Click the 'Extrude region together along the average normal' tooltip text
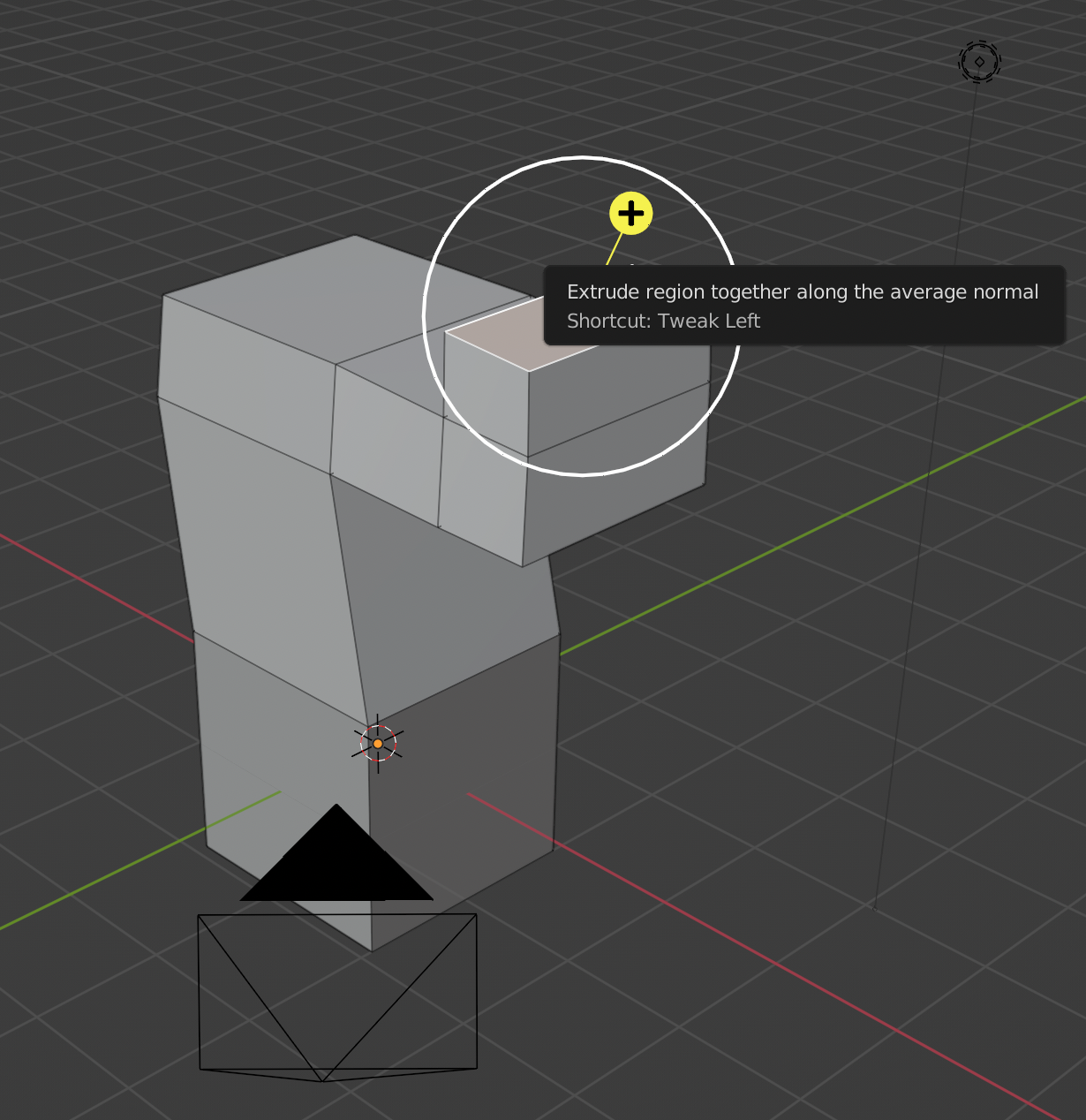Image resolution: width=1086 pixels, height=1120 pixels. [803, 292]
